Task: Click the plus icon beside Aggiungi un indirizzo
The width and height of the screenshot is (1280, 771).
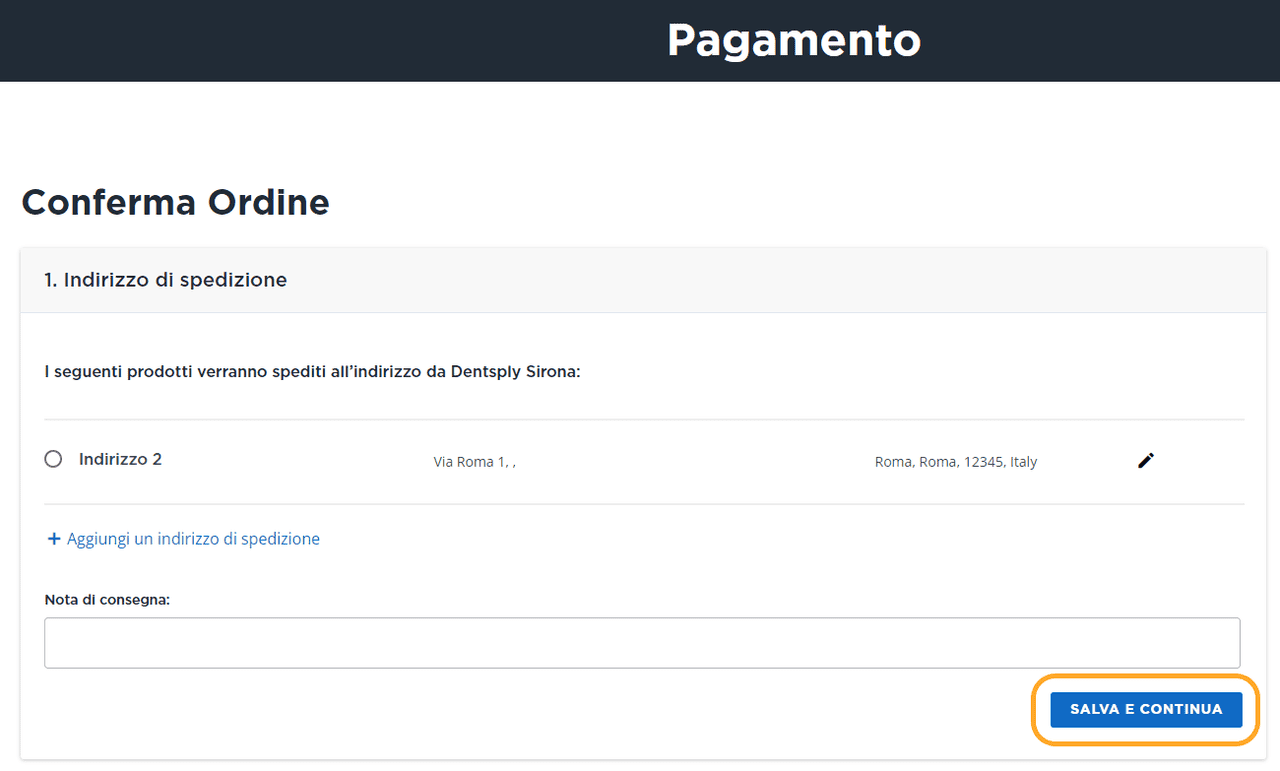Action: click(x=54, y=539)
